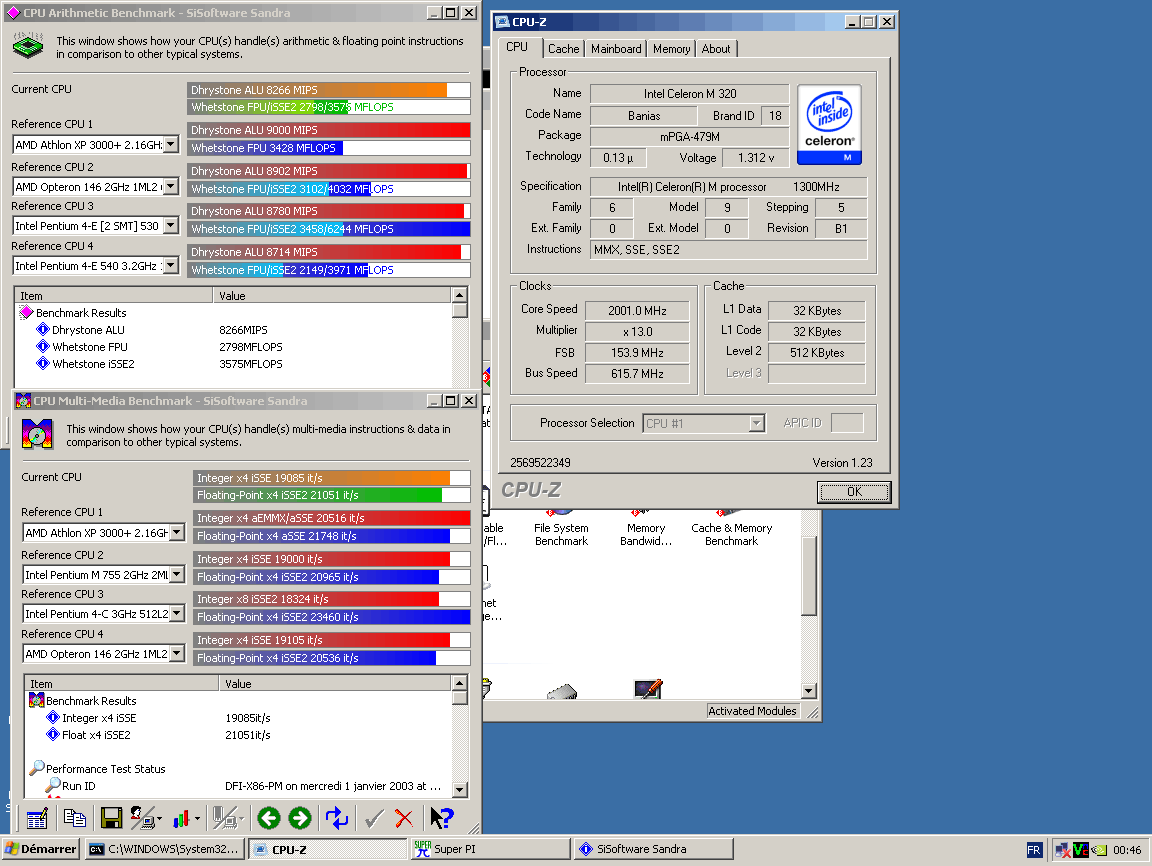Click the blue refresh arrows icon

point(336,818)
